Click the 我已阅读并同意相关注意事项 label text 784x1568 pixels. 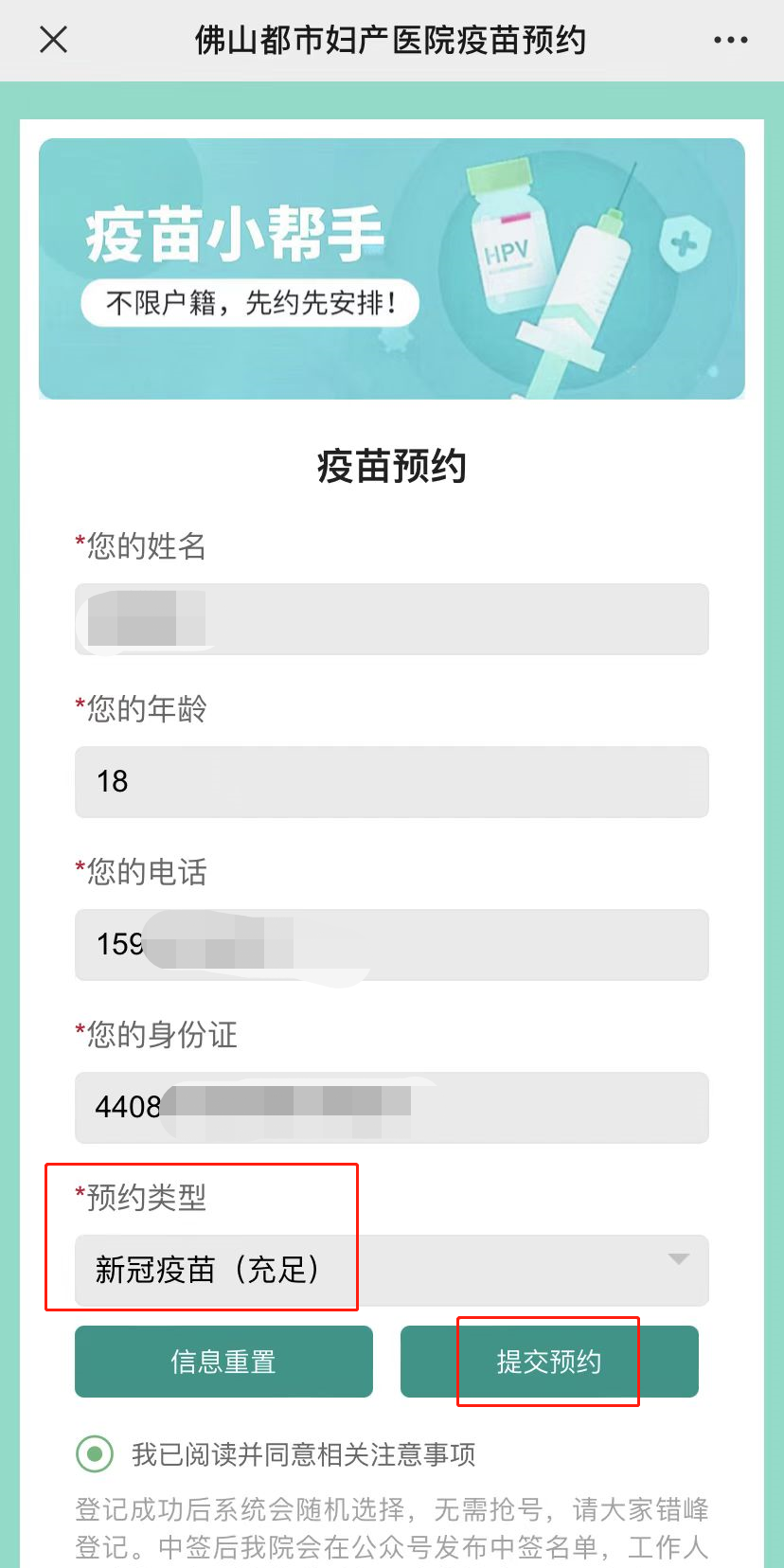[x=303, y=1454]
